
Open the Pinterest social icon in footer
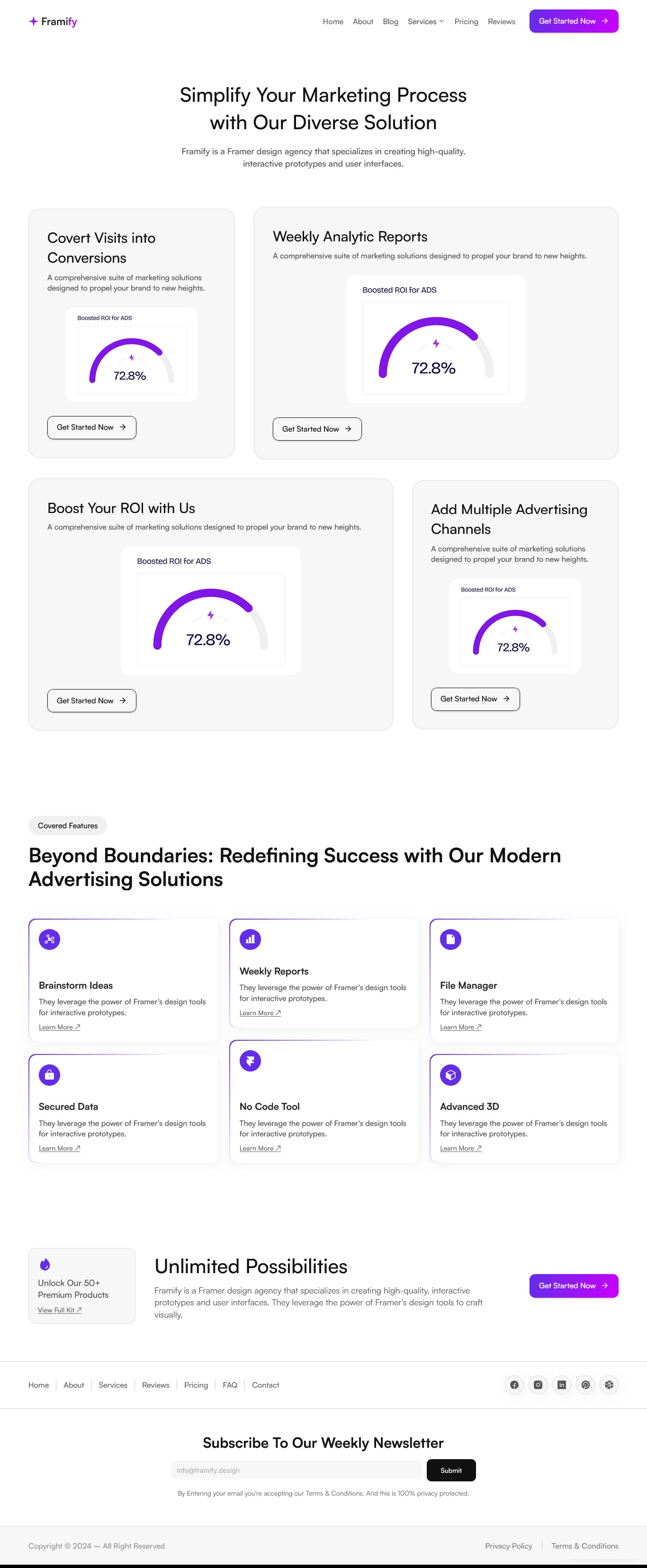coord(585,1385)
